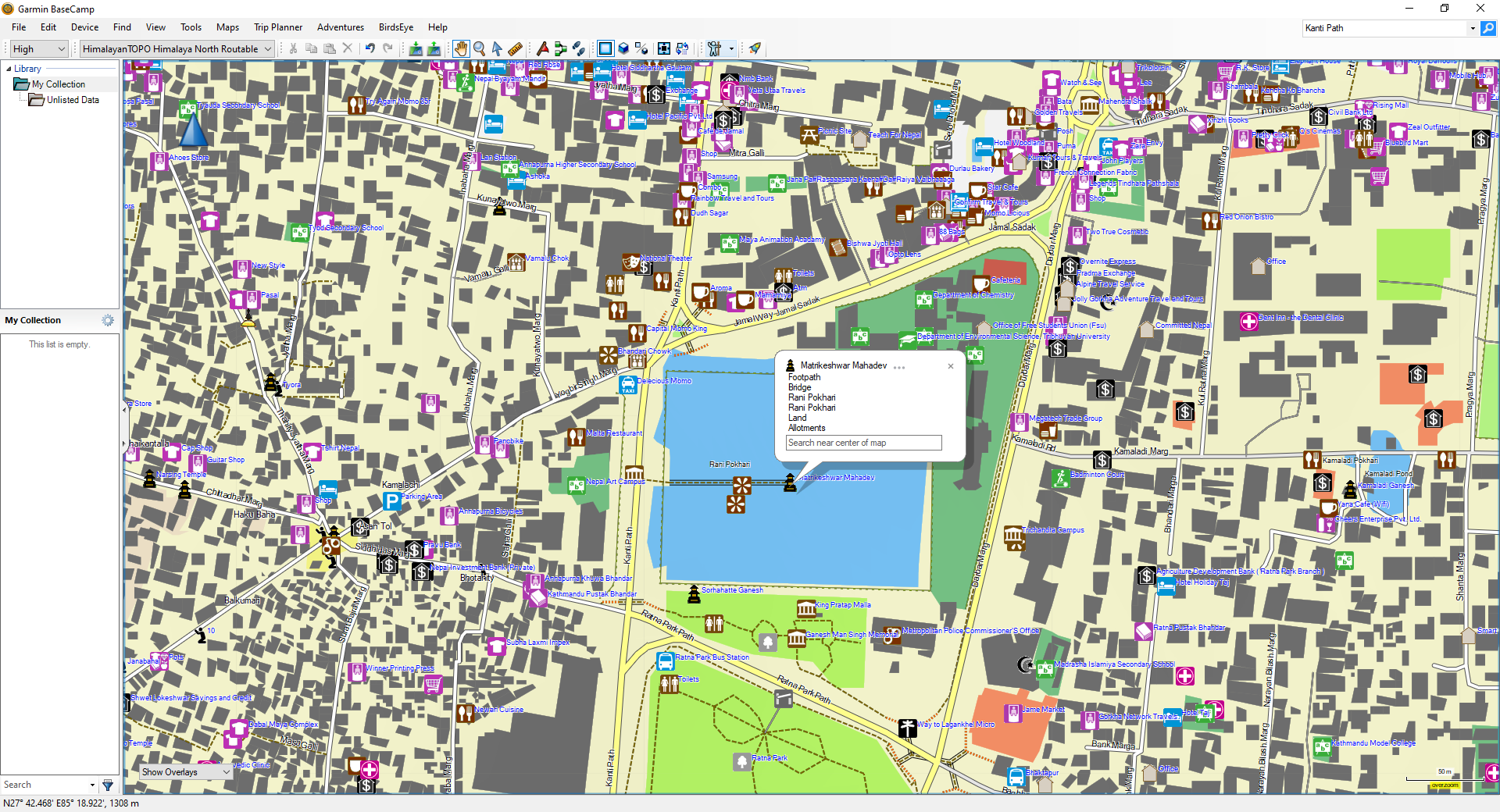Click the Delete X icon in toolbar
The width and height of the screenshot is (1500, 812).
348,48
